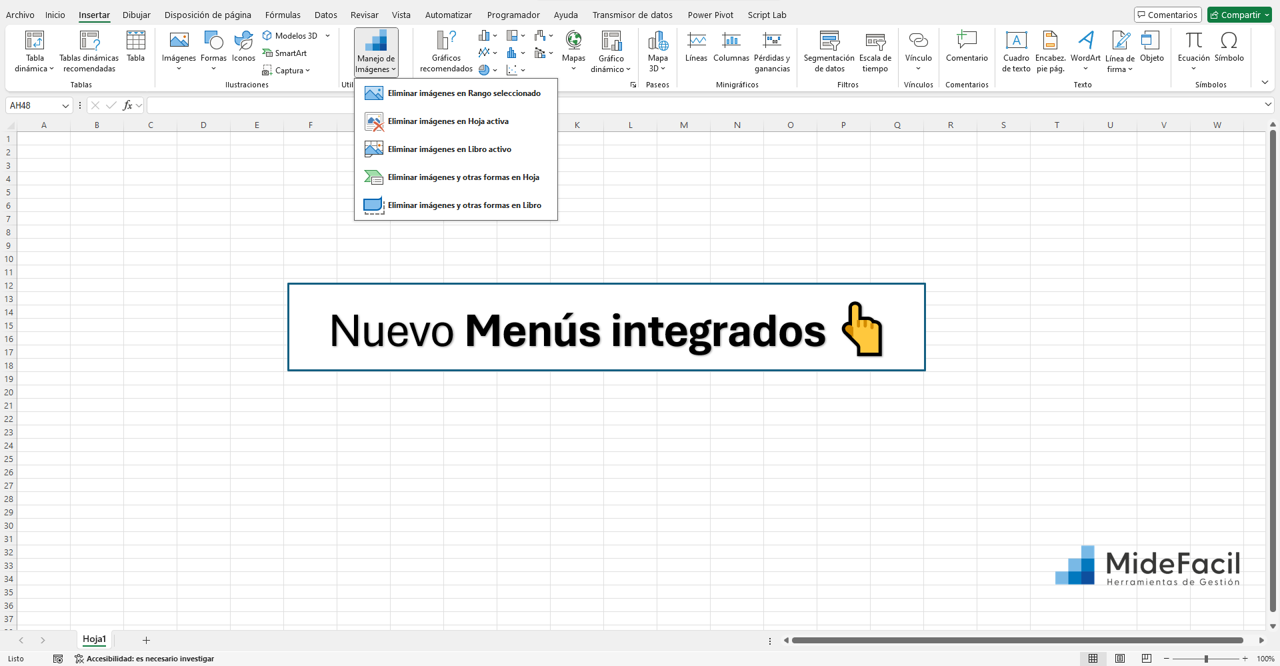
Task: Insert a SmartArt graphic
Action: (x=287, y=52)
